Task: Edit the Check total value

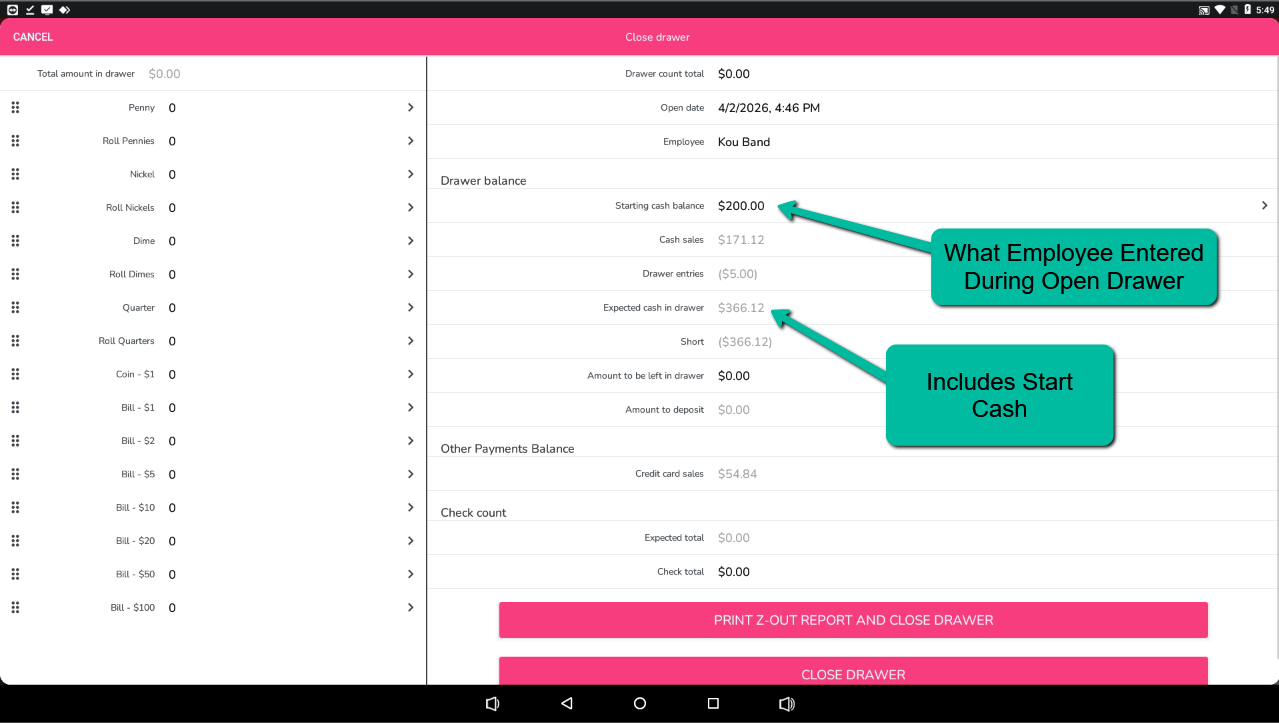Action: click(733, 572)
